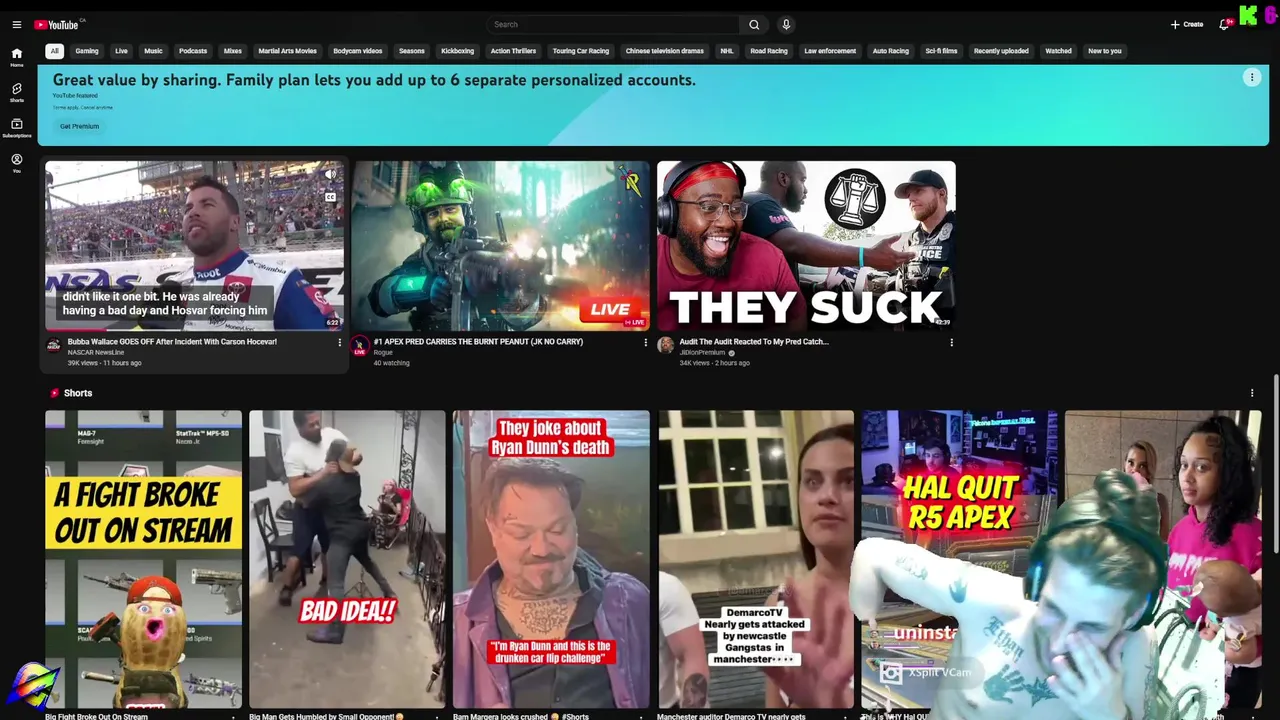Viewport: 1280px width, 720px height.
Task: Open A FIGHT BROKE OUT ON STREAM short
Action: (143, 559)
